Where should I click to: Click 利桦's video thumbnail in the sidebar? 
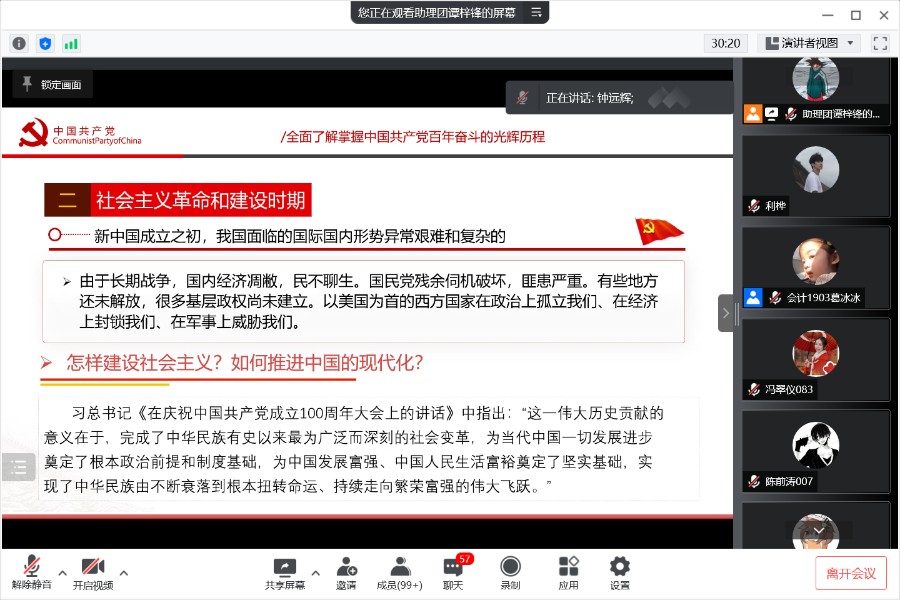(816, 176)
